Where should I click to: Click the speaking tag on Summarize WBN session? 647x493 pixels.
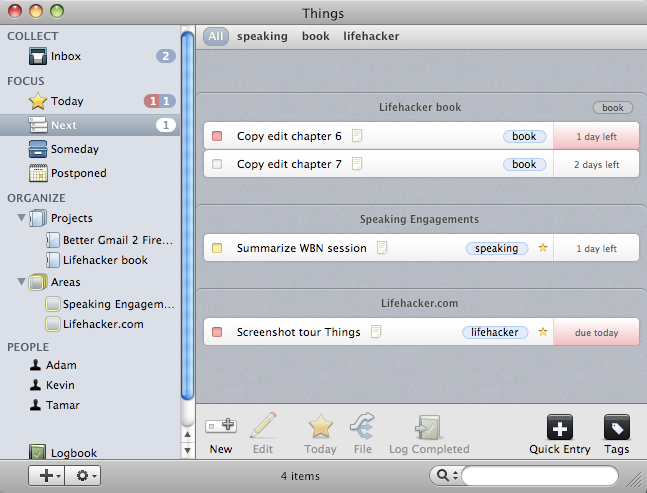(497, 248)
